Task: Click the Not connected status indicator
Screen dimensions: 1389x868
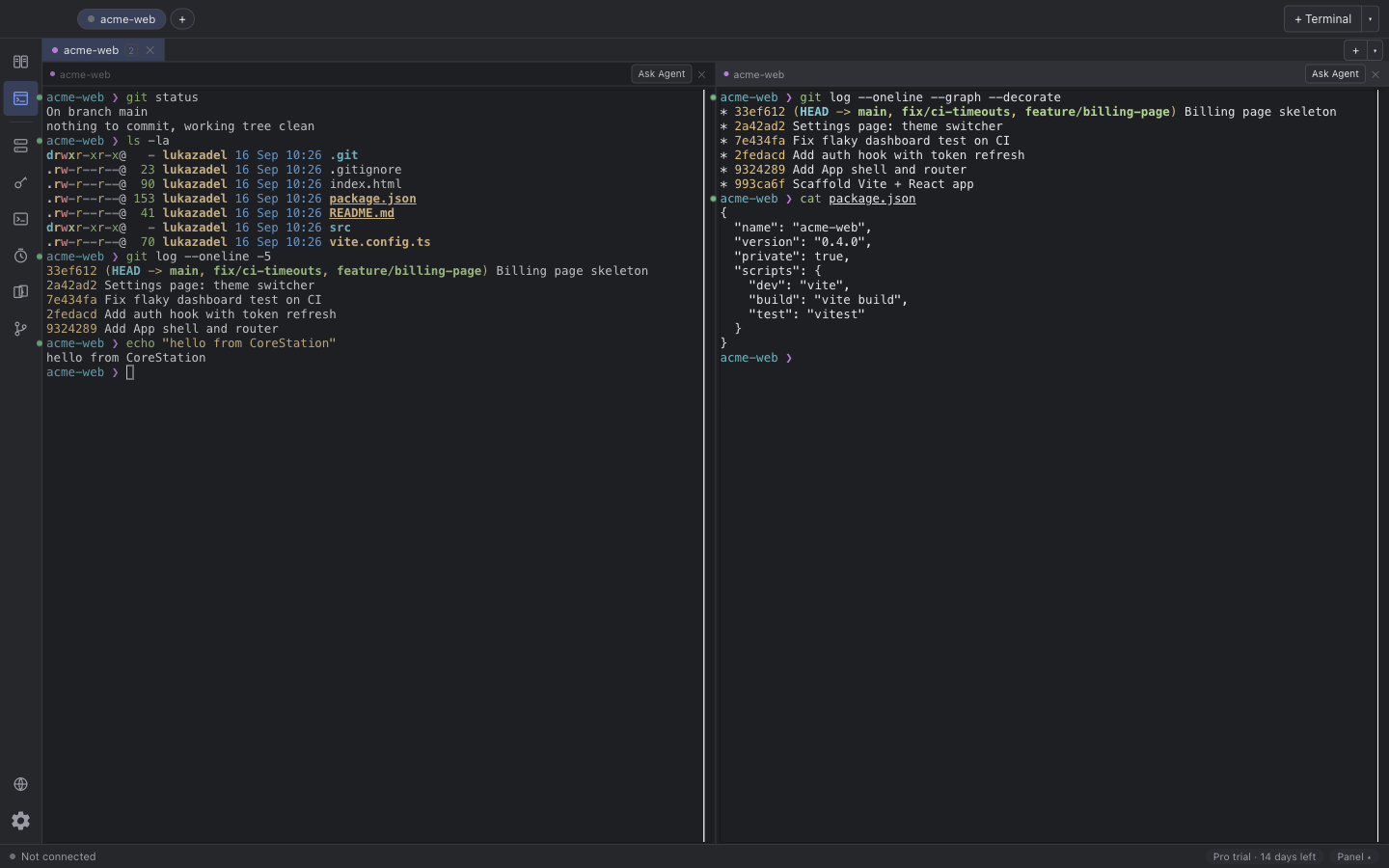Action: (x=53, y=856)
